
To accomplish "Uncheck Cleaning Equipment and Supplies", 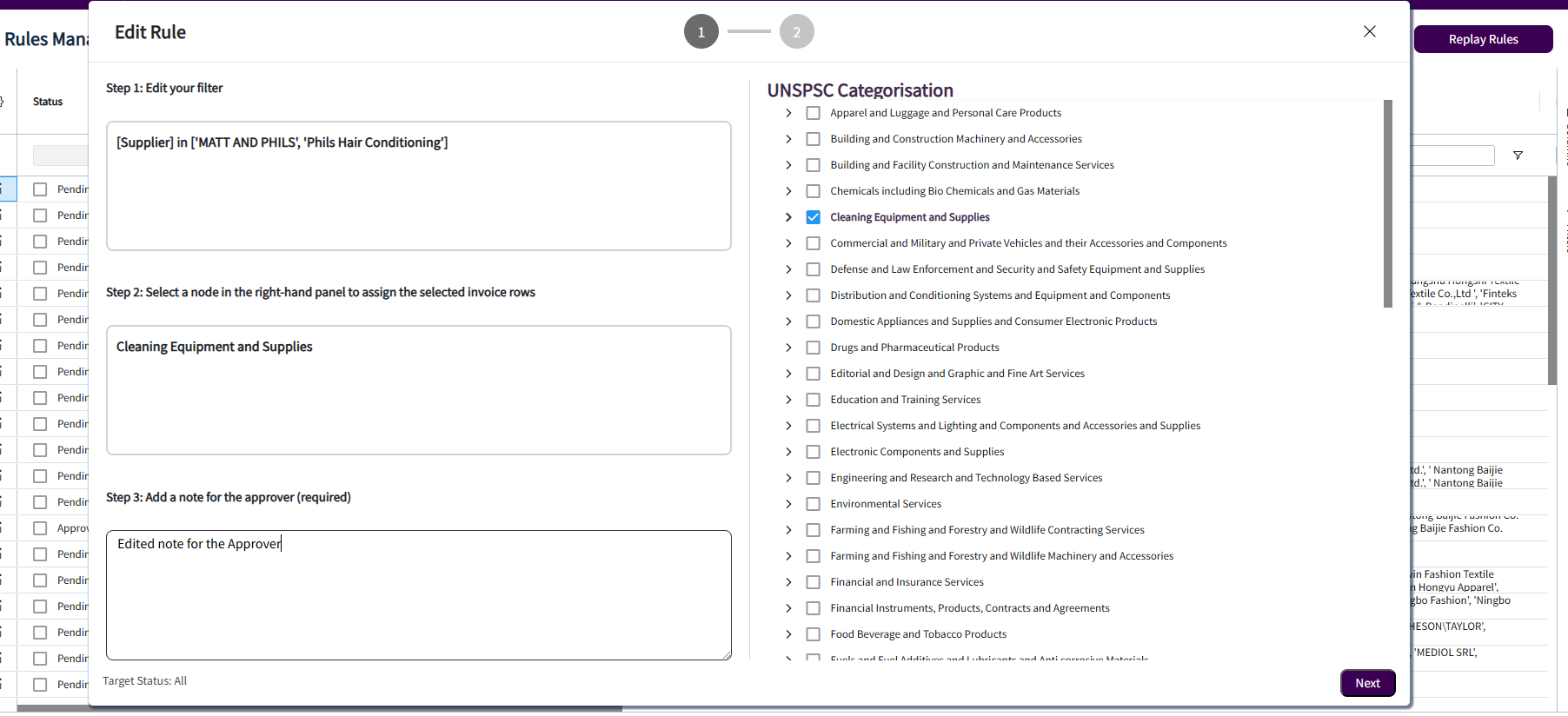I will point(814,217).
